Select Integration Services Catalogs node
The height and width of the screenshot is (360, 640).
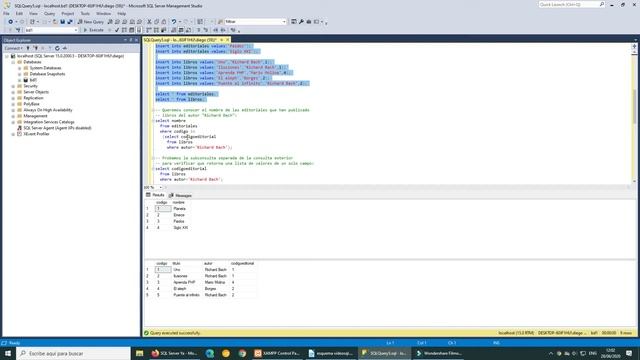[x=49, y=122]
